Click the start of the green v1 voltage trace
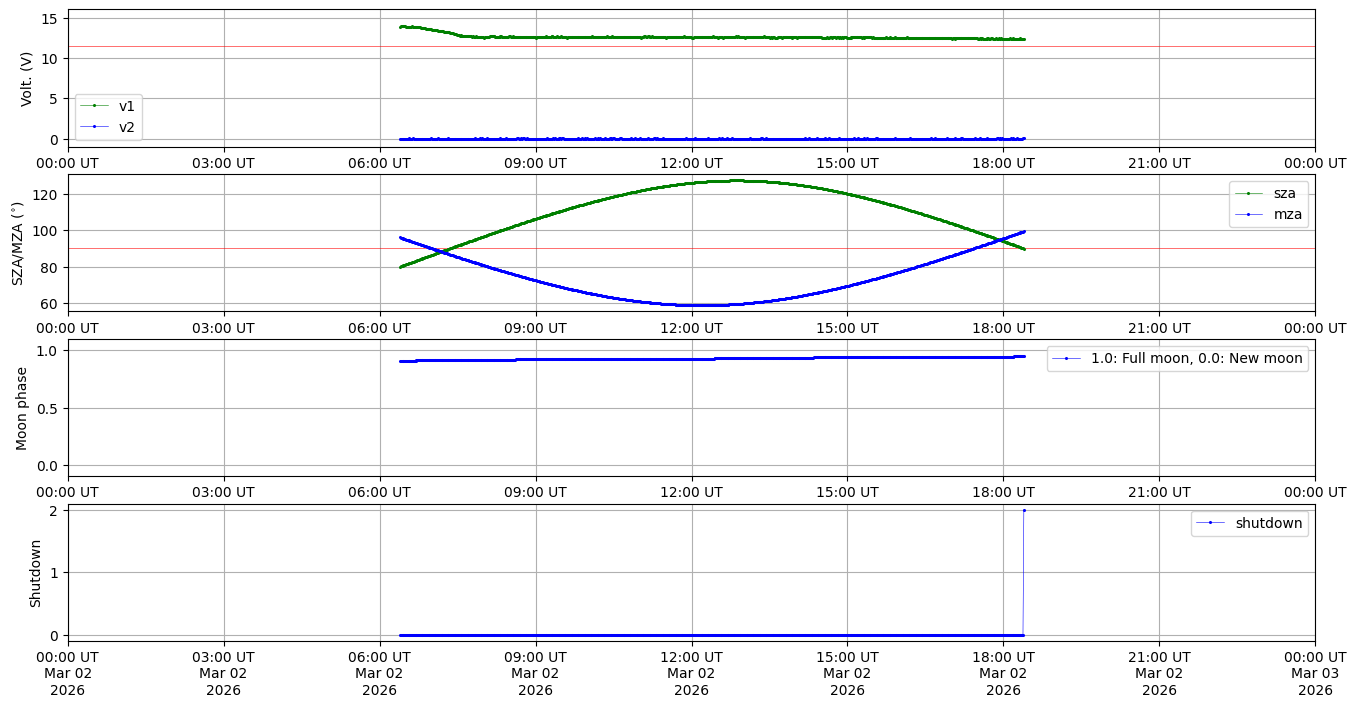This screenshot has width=1356, height=707. pos(401,27)
